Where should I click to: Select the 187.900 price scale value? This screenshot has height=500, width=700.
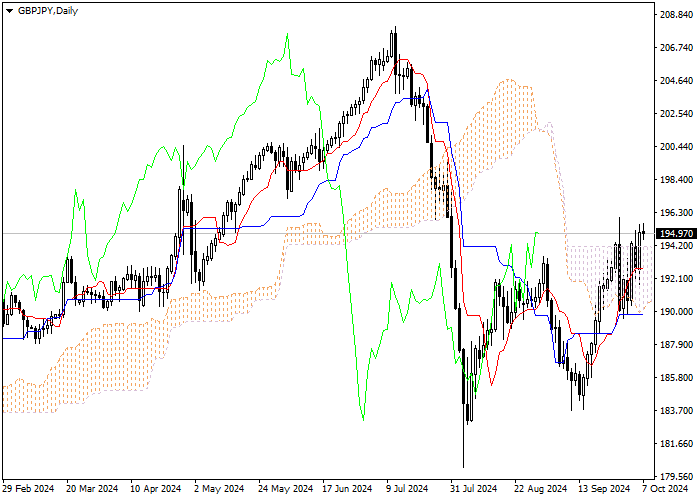[x=676, y=345]
